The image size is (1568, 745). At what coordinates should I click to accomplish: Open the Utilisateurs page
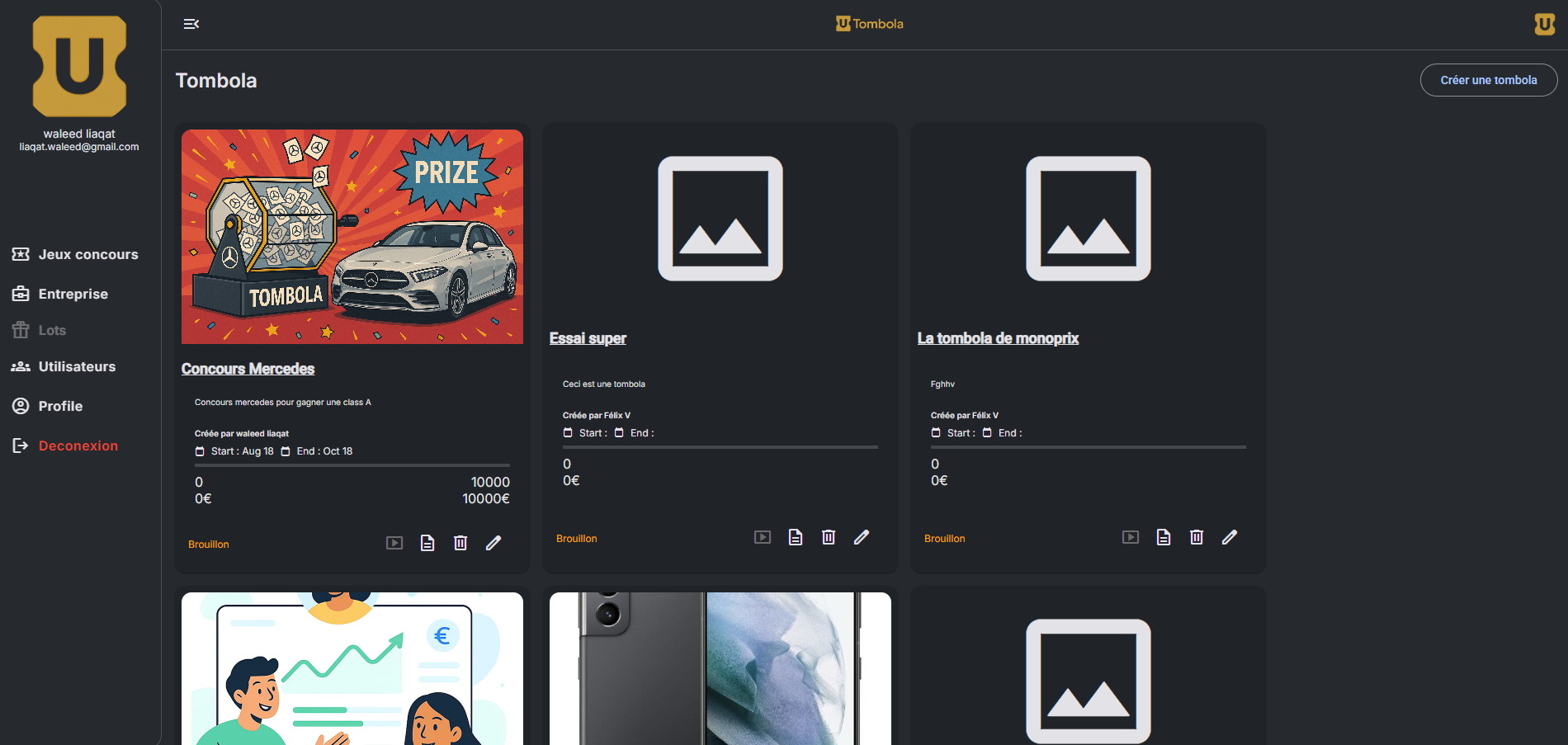[x=77, y=366]
